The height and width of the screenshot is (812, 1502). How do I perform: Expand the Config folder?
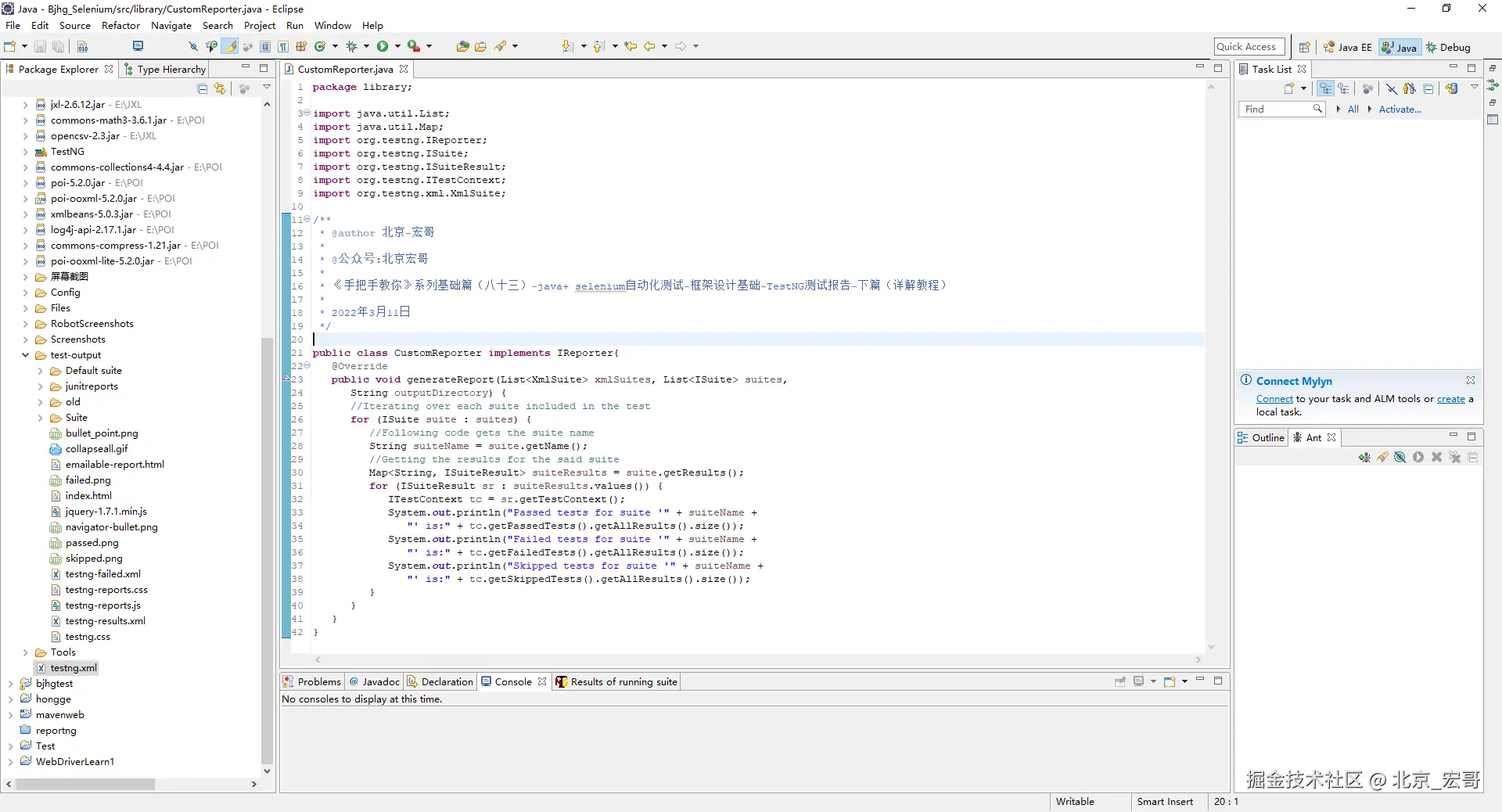(25, 293)
